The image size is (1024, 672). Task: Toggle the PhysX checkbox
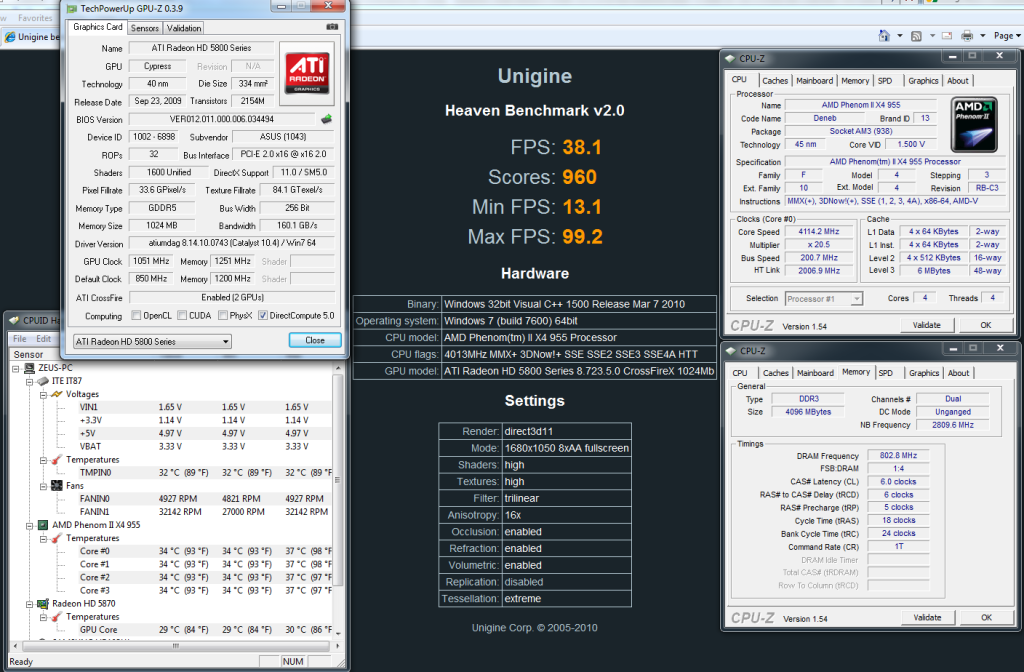[x=223, y=315]
